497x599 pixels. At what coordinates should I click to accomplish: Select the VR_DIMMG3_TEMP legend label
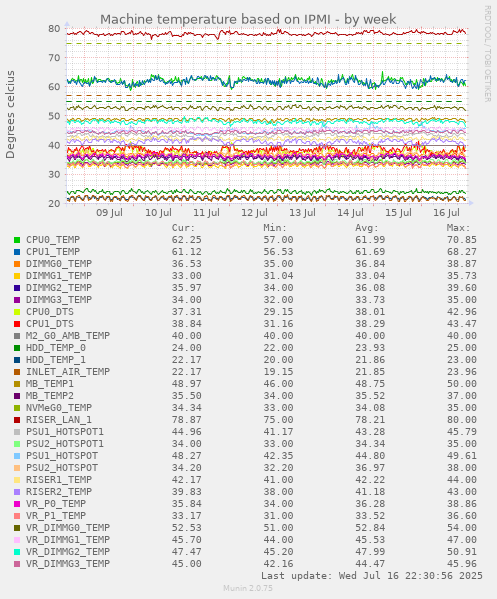(68, 564)
